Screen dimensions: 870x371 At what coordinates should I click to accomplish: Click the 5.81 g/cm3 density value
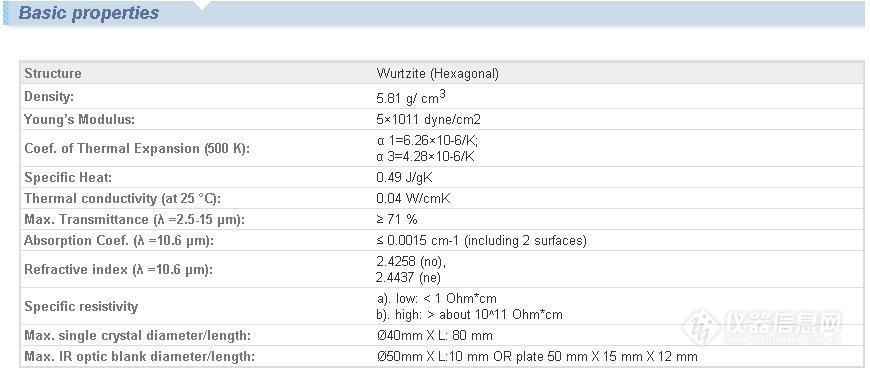(x=411, y=97)
